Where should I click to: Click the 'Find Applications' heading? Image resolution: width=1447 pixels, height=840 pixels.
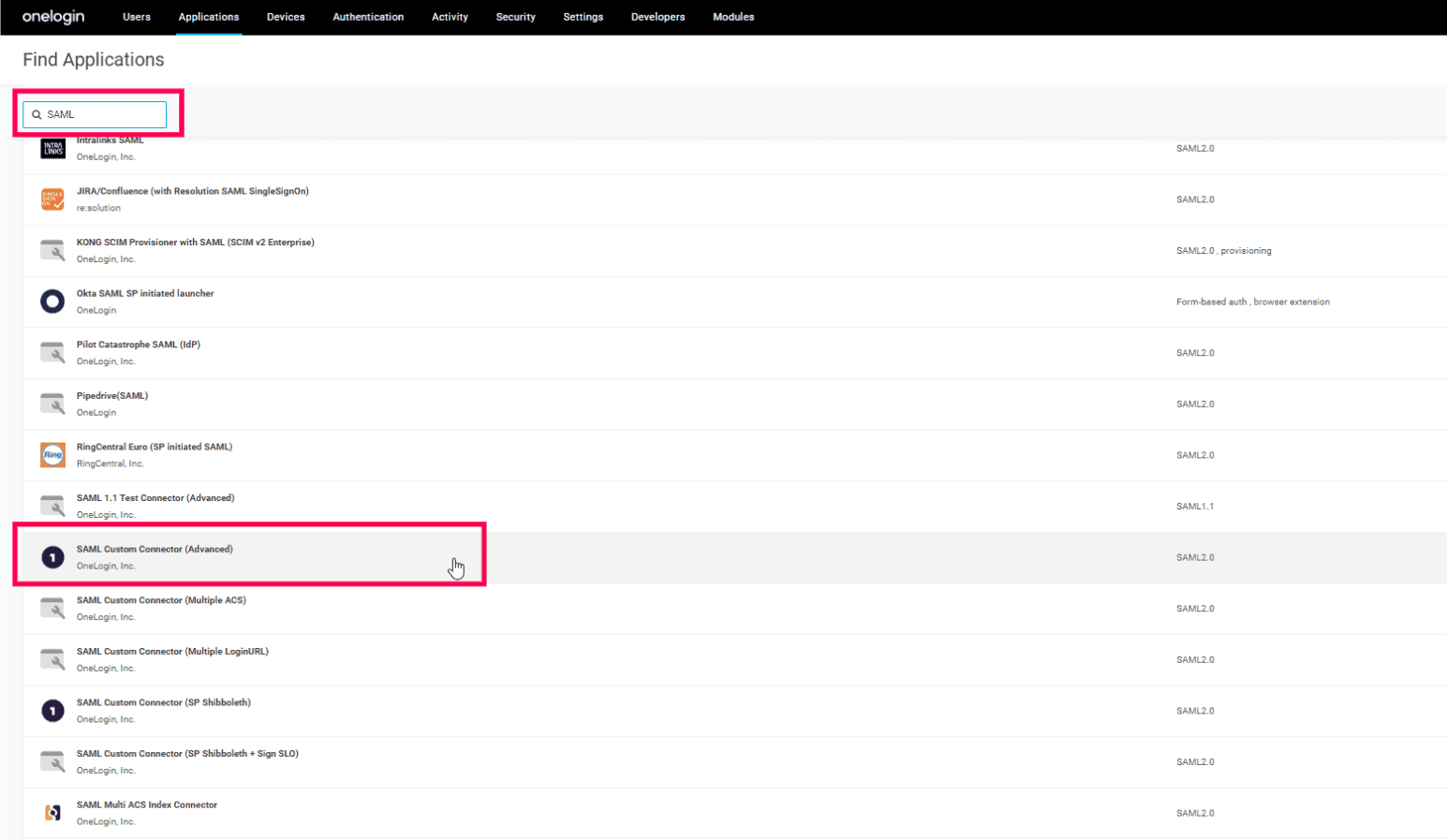tap(94, 60)
